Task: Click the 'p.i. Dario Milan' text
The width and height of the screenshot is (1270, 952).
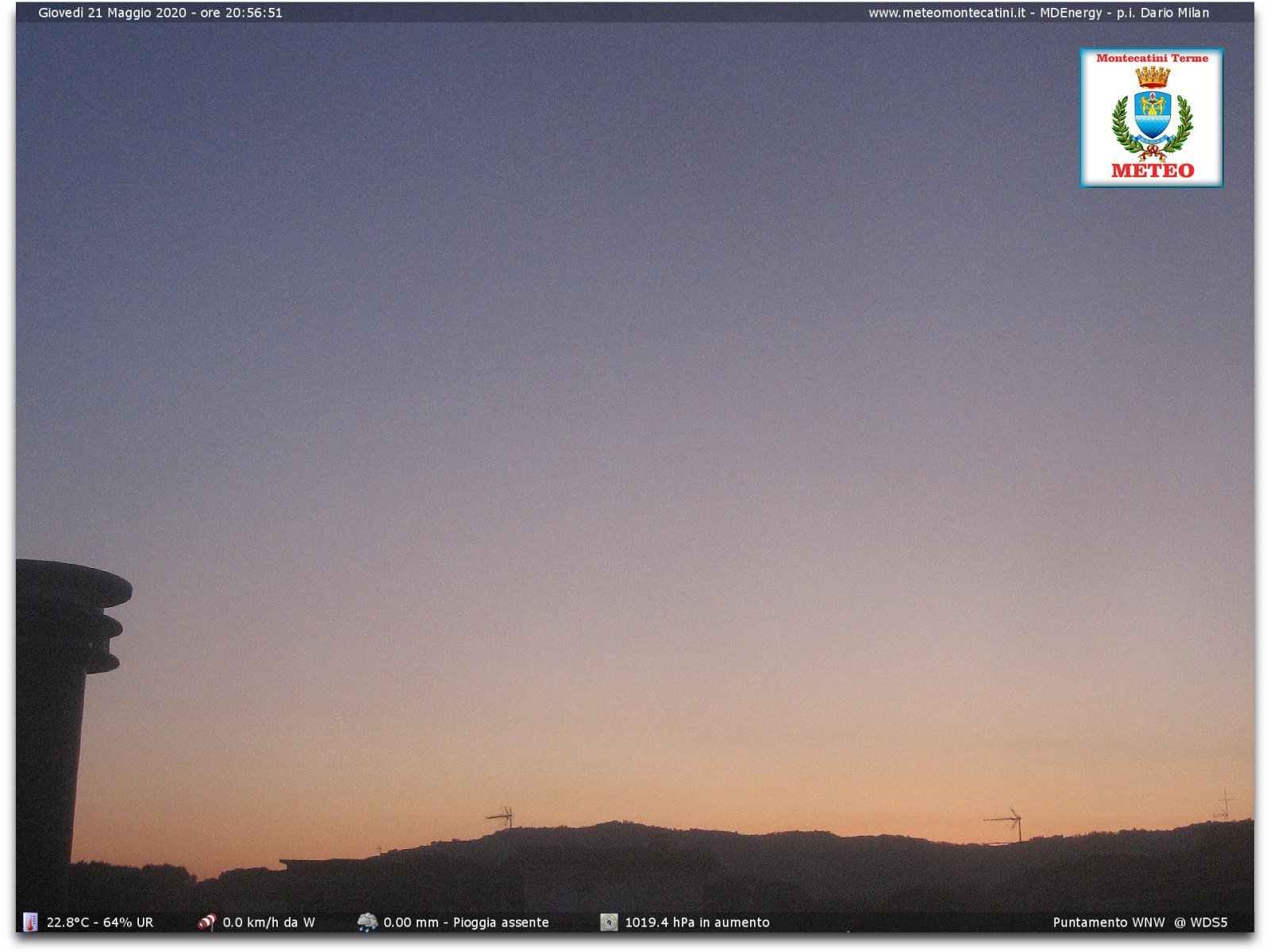Action: (x=1163, y=13)
